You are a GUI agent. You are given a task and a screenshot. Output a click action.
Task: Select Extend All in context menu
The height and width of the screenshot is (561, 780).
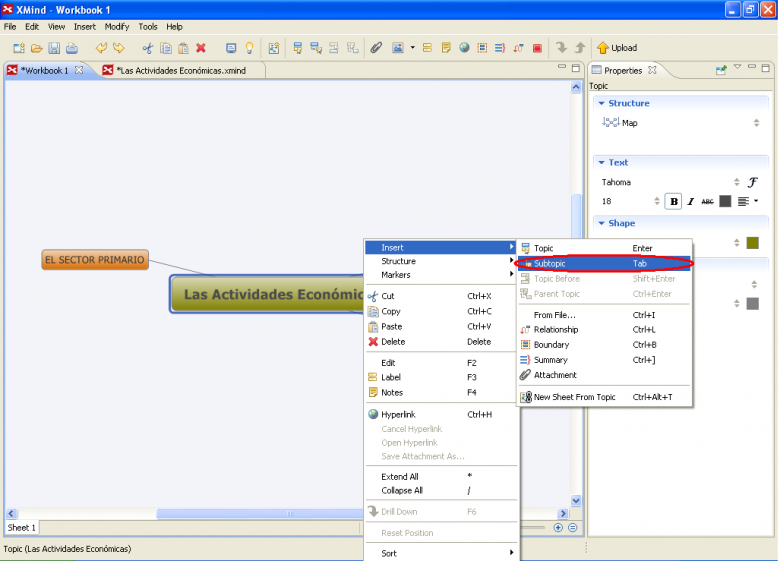pyautogui.click(x=440, y=476)
